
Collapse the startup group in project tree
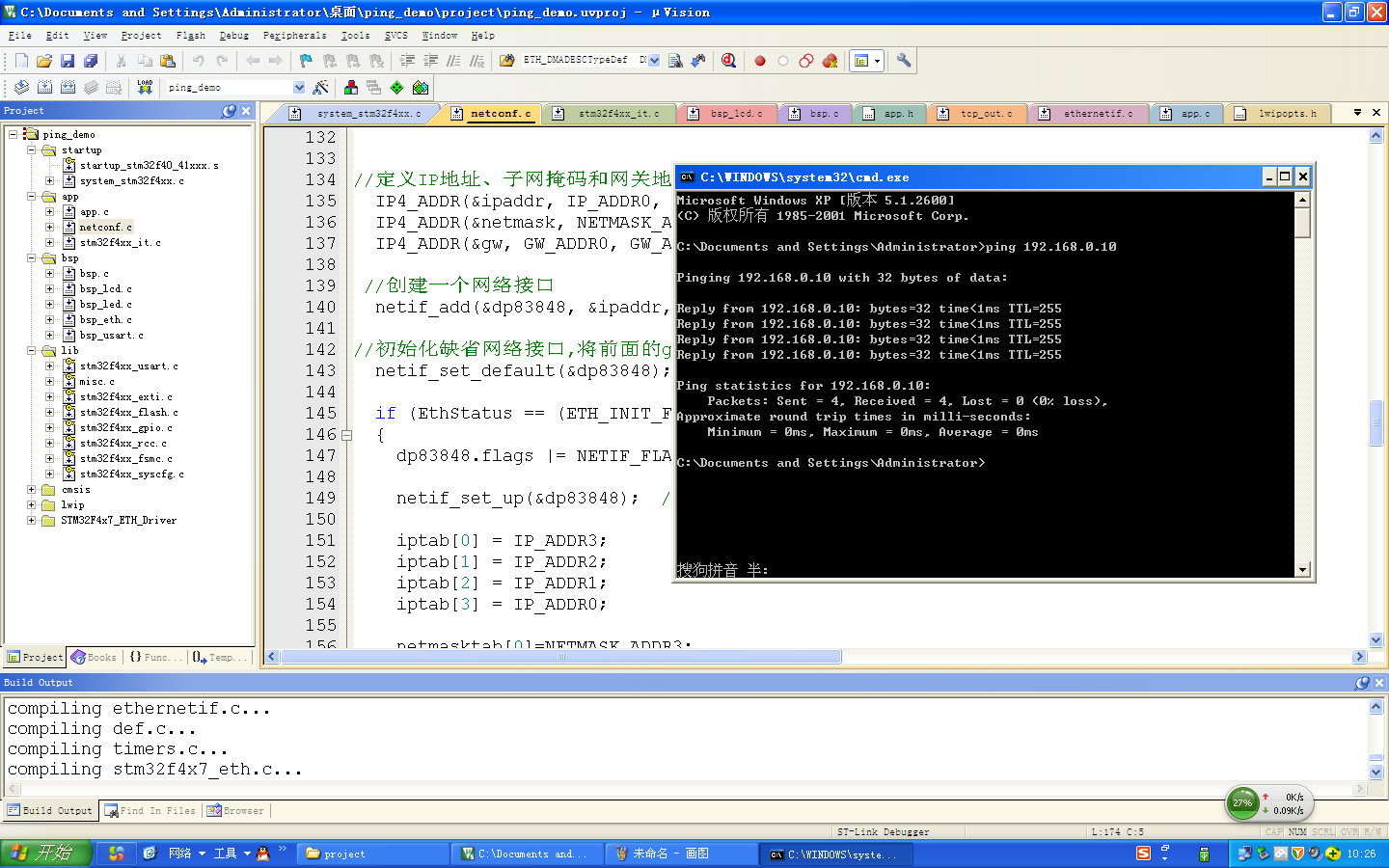point(32,150)
